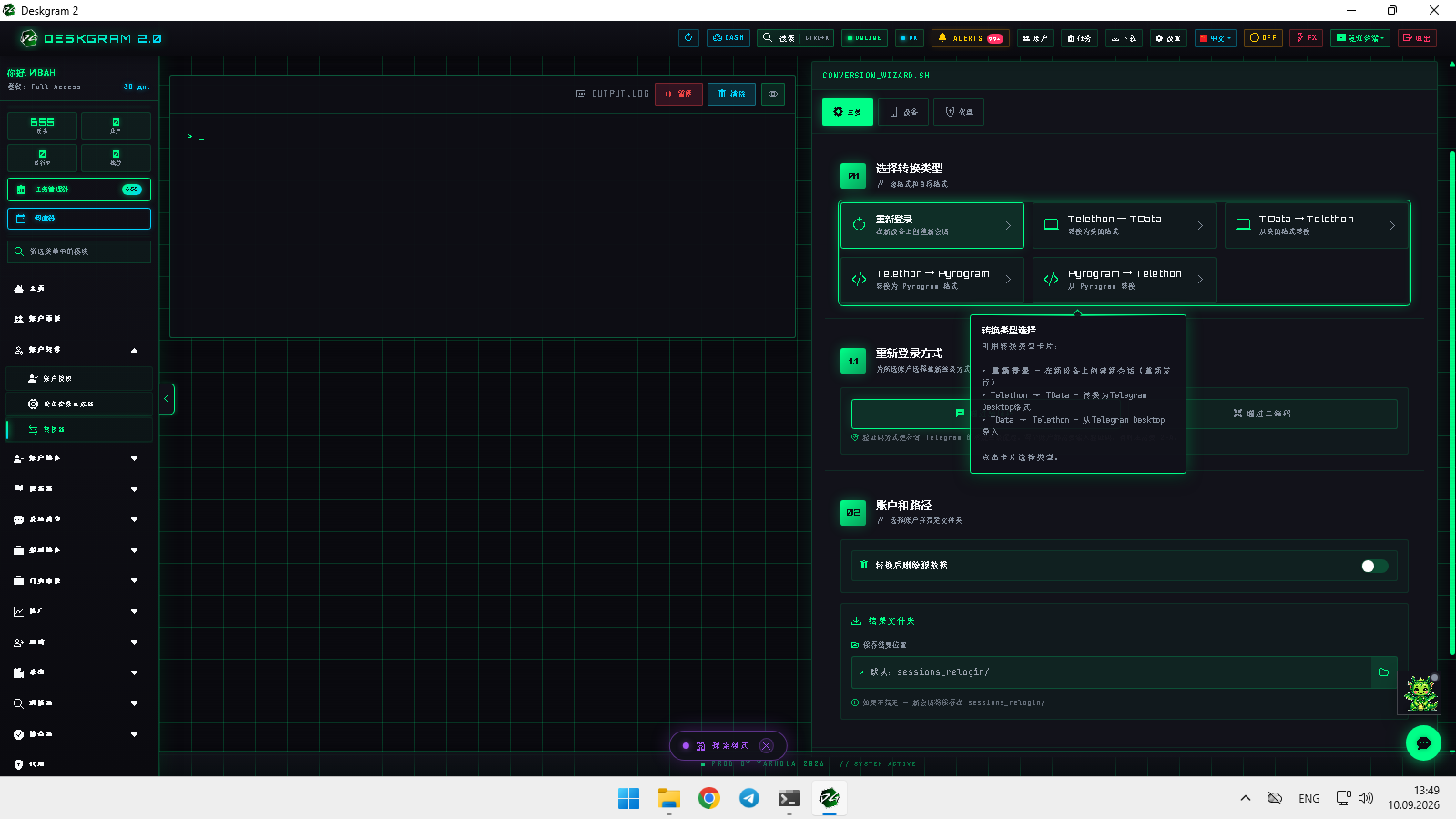The image size is (1456, 819).
Task: Select the Telethon → Pyrogram conversion card
Action: (932, 280)
